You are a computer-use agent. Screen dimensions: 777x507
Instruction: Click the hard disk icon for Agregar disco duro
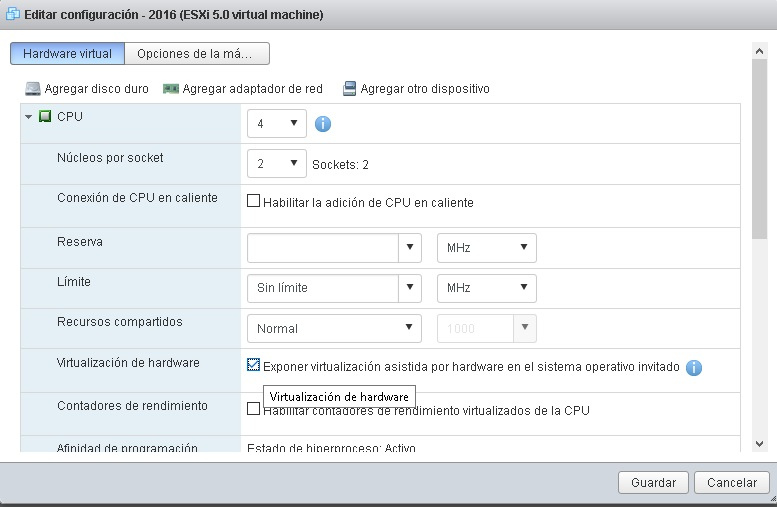[33, 89]
